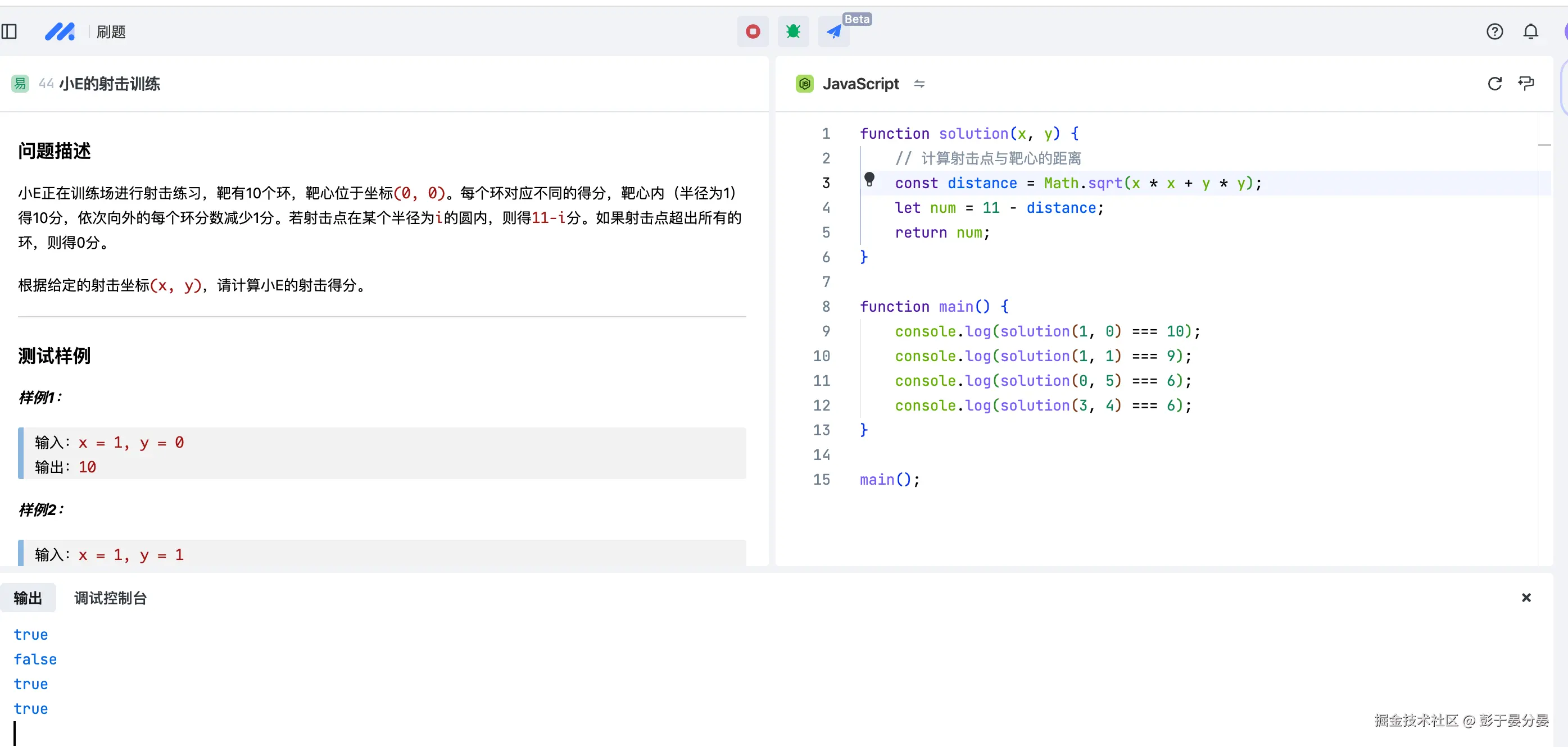Toggle the left sidebar panel
Viewport: 1568px width, 747px height.
click(x=9, y=31)
